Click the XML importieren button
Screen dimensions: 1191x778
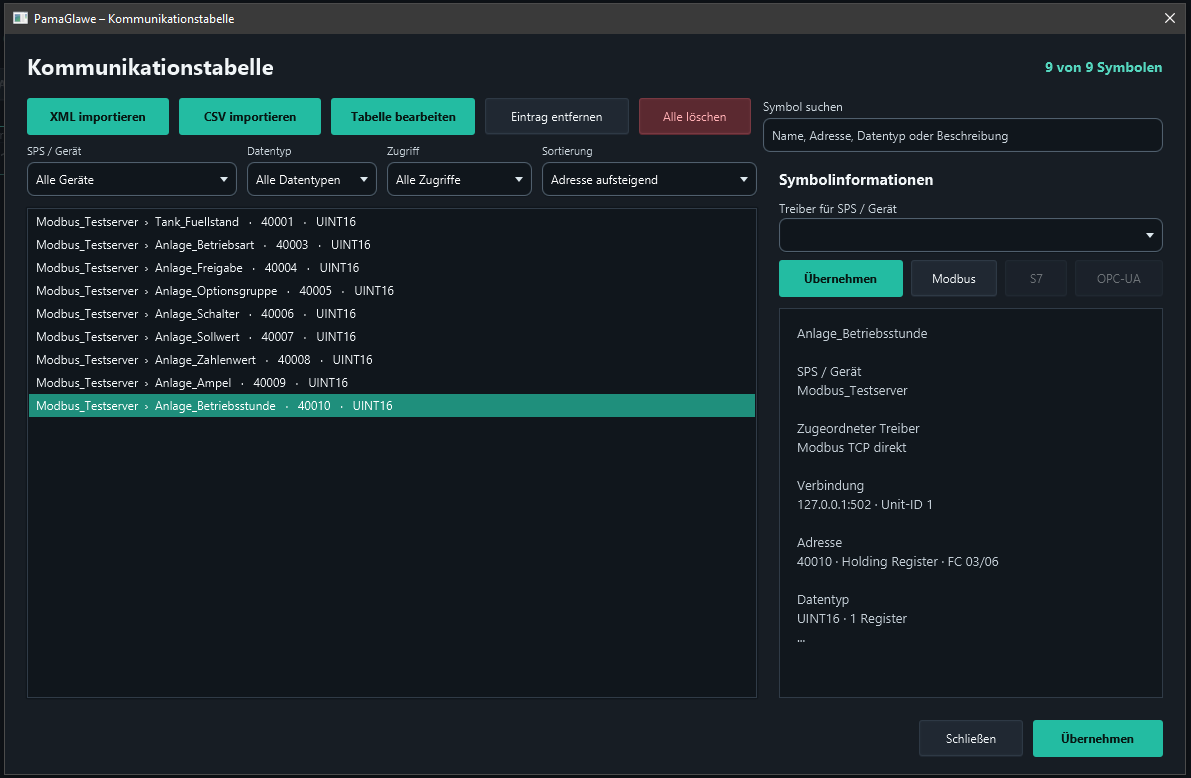(x=98, y=116)
